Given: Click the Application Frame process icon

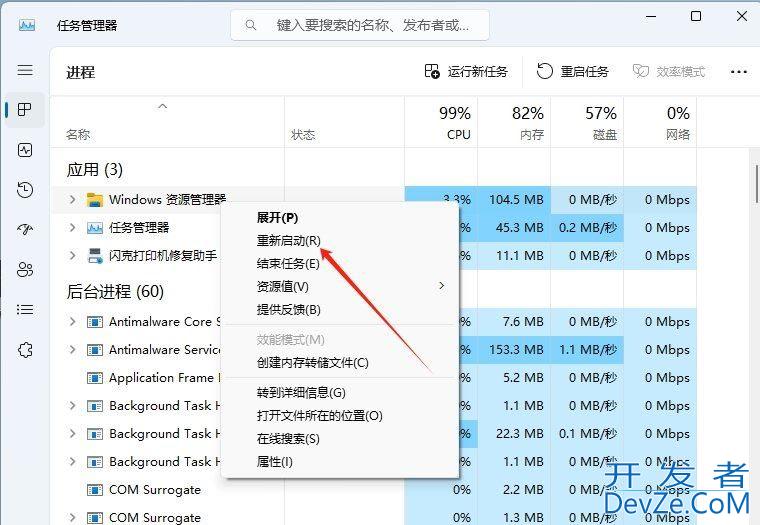Looking at the screenshot, I should (95, 378).
